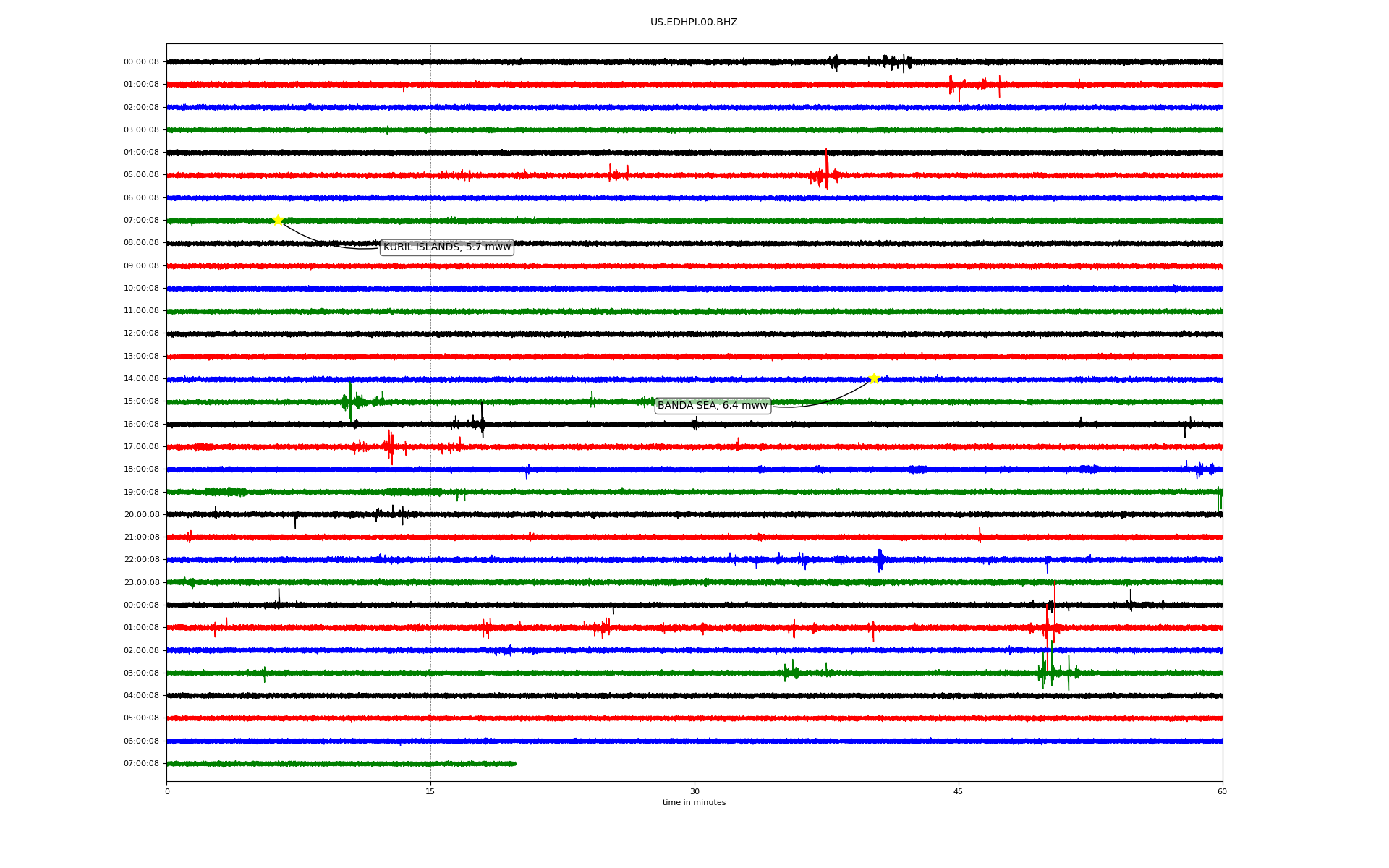The width and height of the screenshot is (1389, 868).
Task: Click the 30 tick on the x-axis
Action: click(694, 791)
